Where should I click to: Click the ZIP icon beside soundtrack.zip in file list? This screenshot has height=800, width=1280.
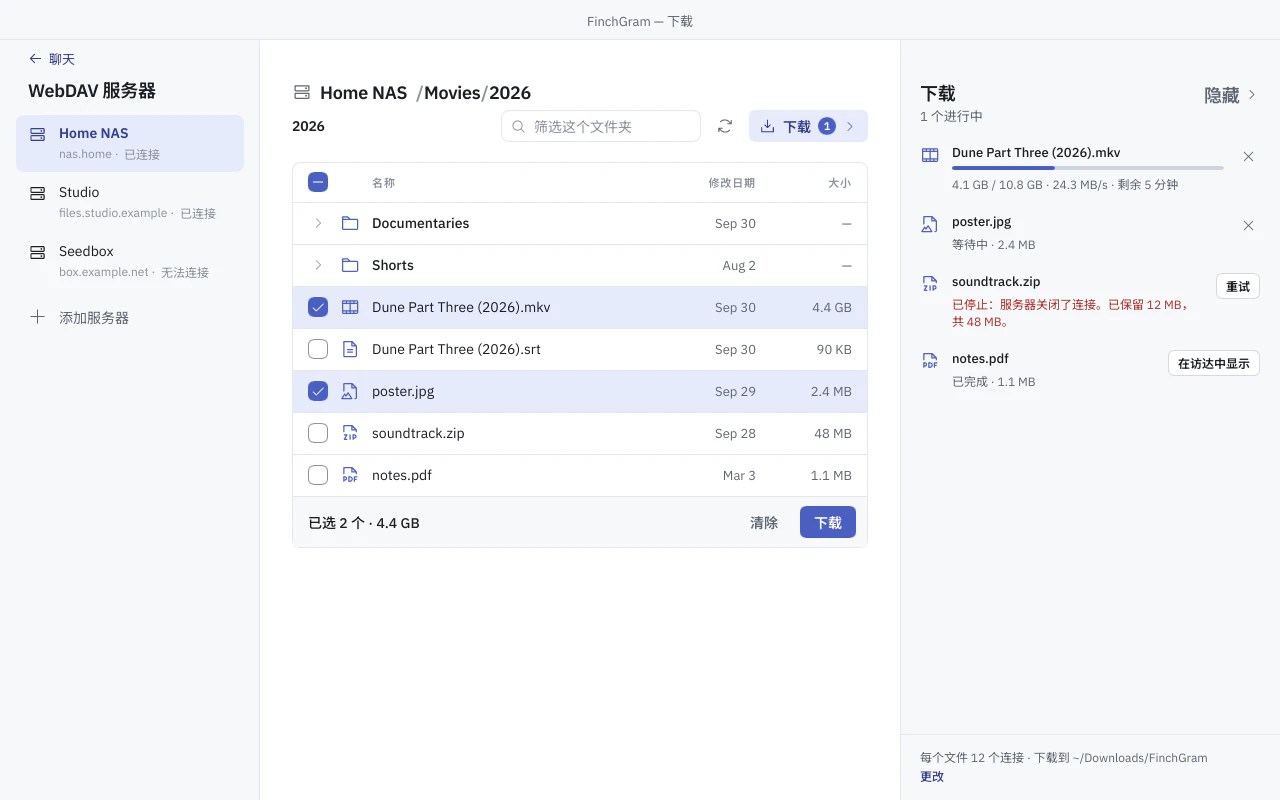click(350, 433)
